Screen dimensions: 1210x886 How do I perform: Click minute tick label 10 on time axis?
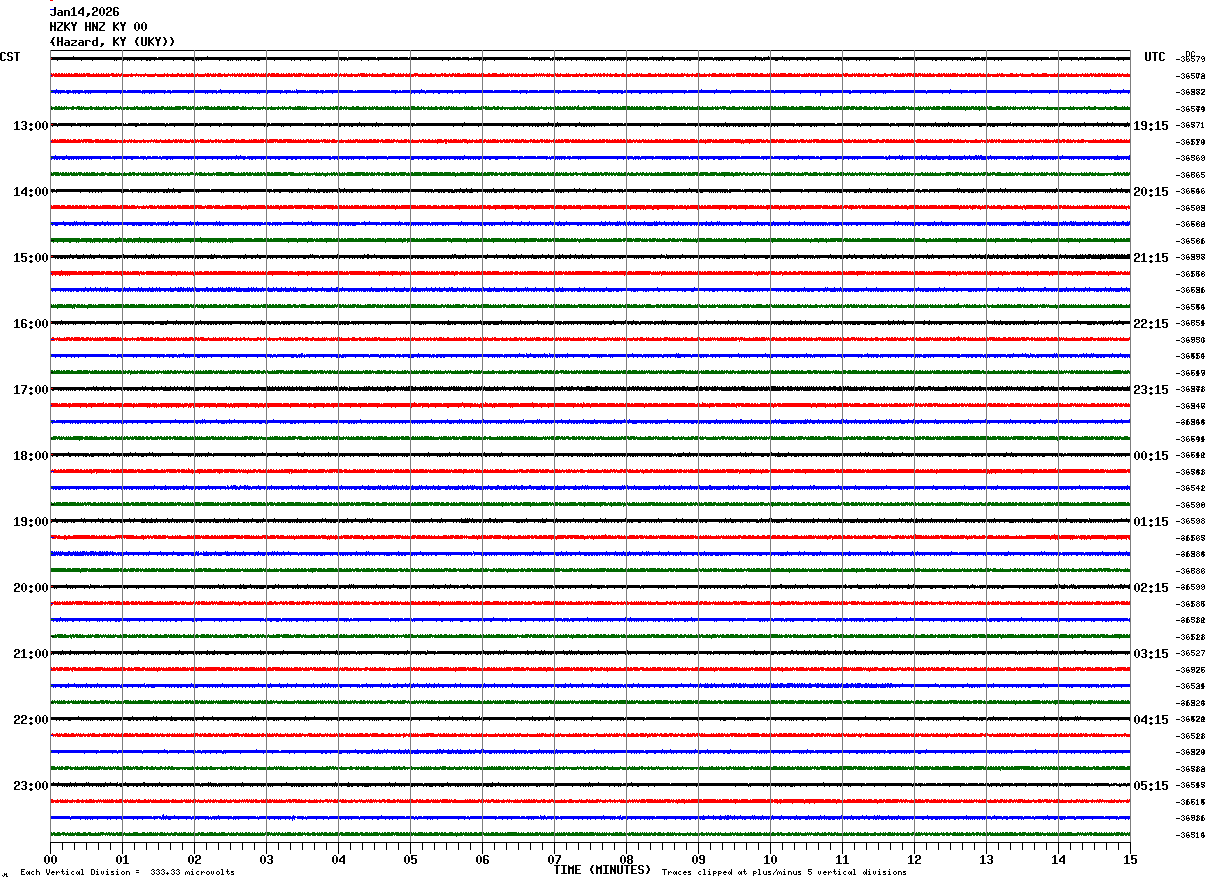[771, 859]
